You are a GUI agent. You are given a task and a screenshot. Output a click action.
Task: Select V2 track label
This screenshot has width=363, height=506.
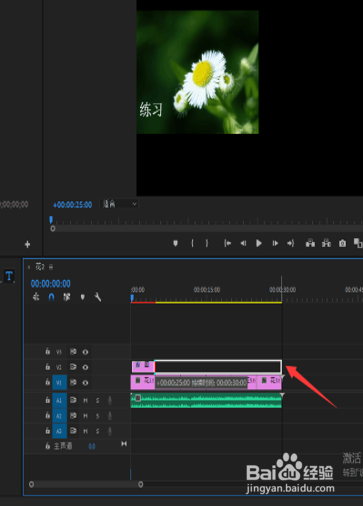(59, 367)
